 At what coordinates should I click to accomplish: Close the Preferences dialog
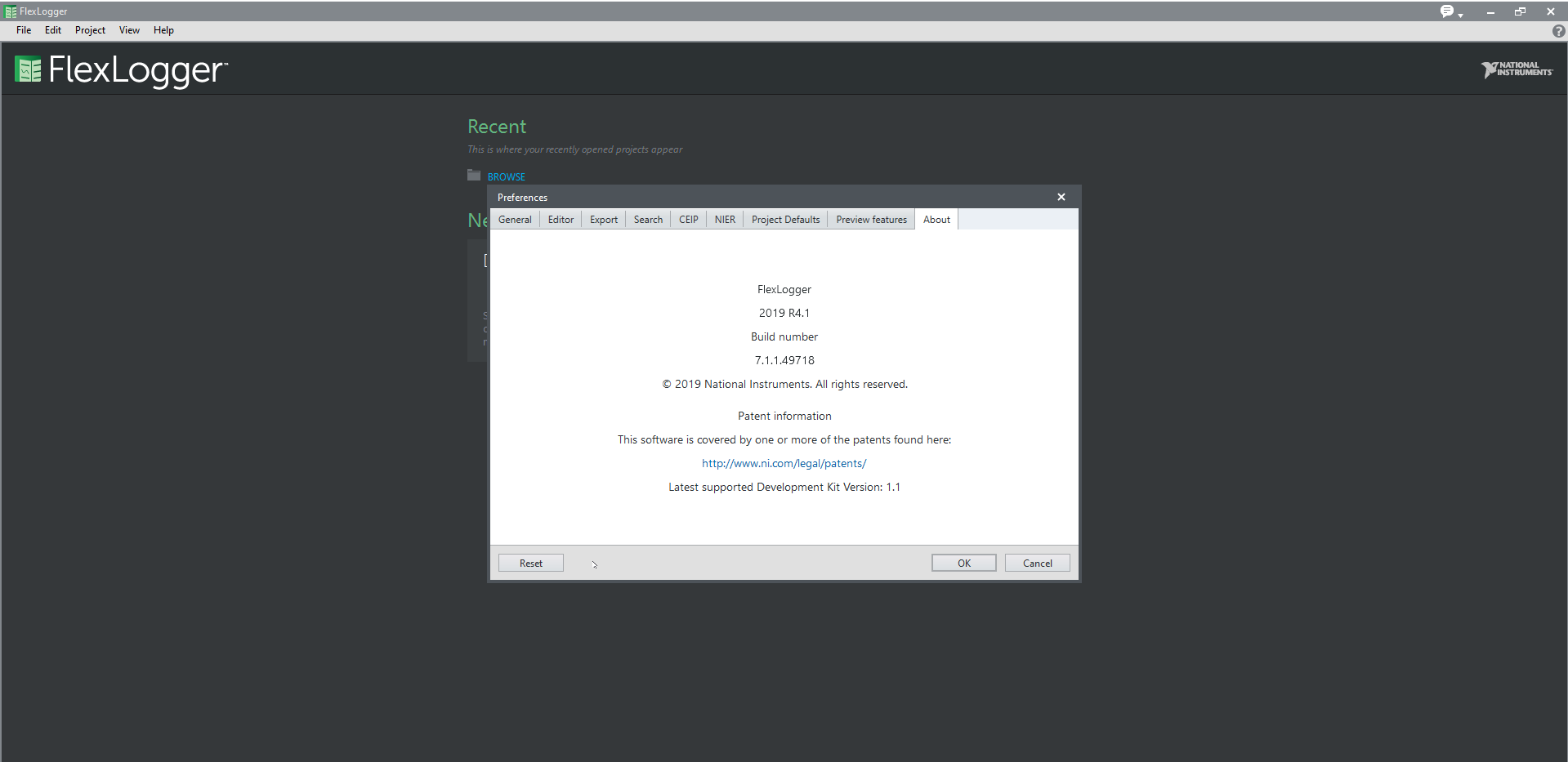tap(1061, 197)
